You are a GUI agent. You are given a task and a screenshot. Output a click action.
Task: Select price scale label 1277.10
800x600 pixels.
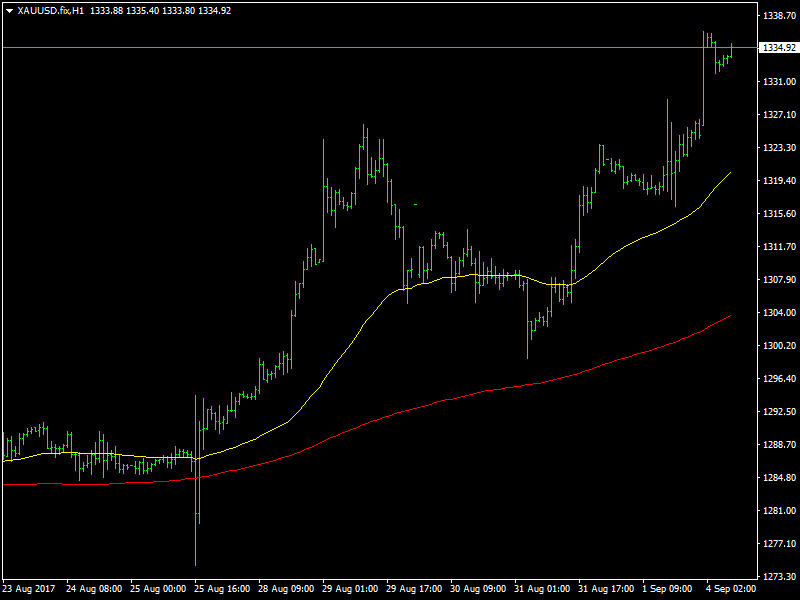(x=779, y=544)
